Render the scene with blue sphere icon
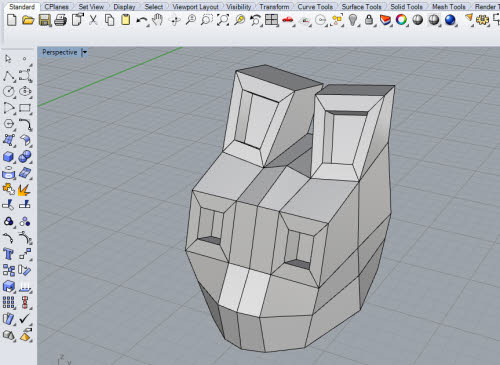This screenshot has width=500, height=365. point(450,20)
